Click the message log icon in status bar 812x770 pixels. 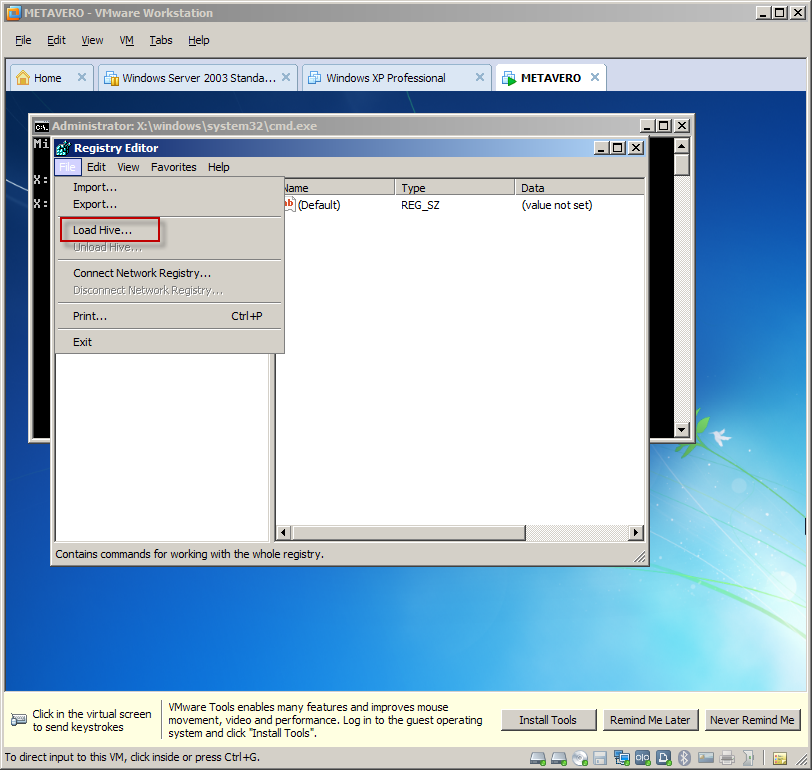pos(780,759)
